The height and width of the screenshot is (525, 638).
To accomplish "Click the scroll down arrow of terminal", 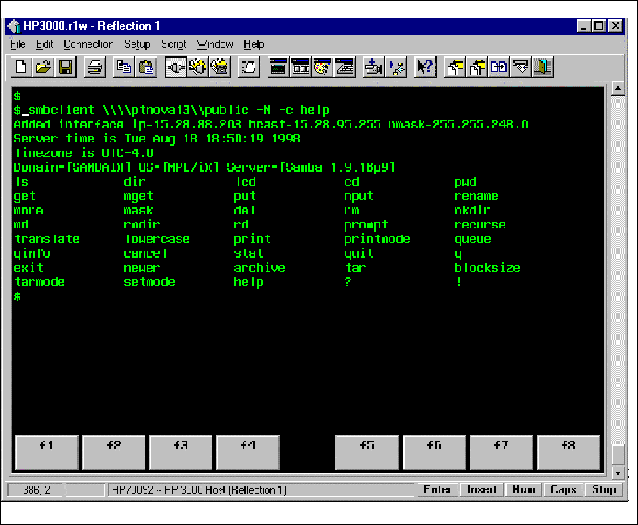I will [x=618, y=472].
